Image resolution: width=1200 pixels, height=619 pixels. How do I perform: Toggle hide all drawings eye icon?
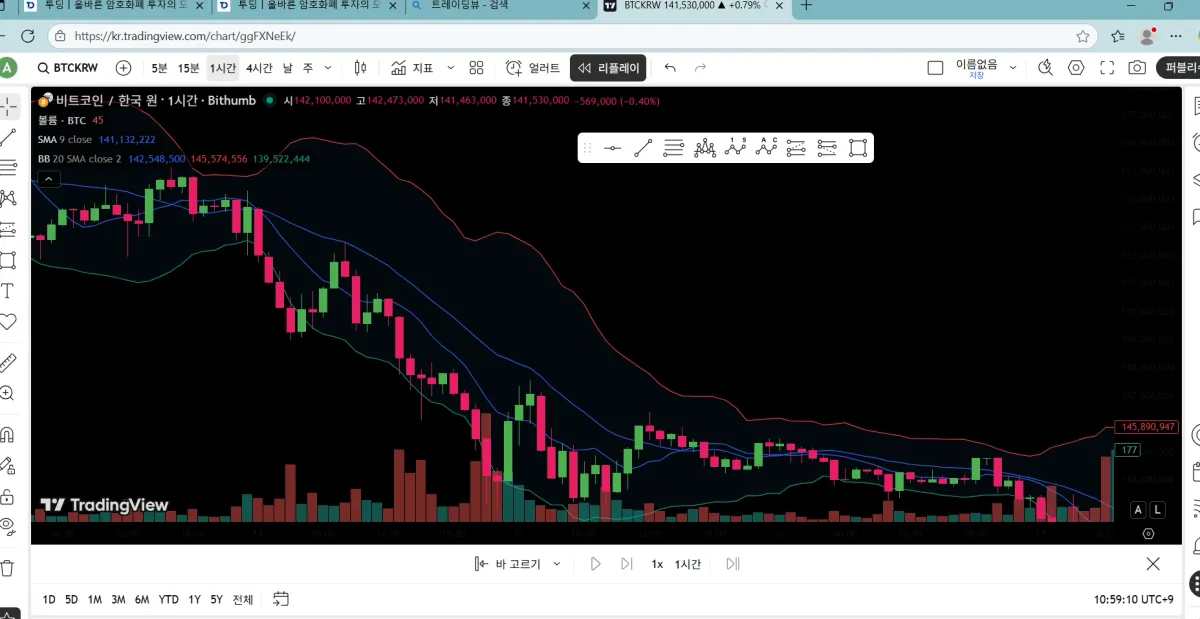[x=8, y=526]
